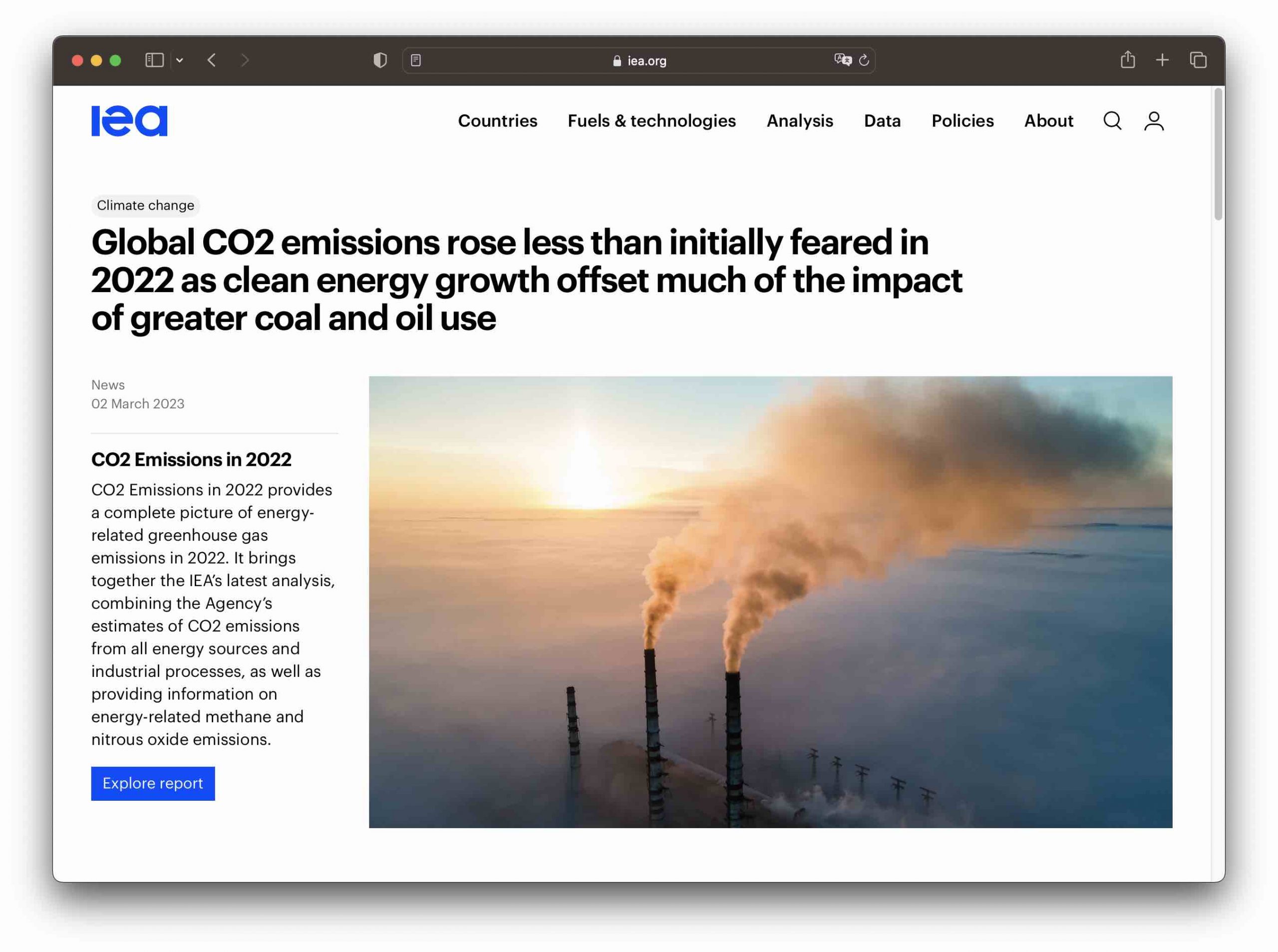Click the green full-screen window button
Screen dimensions: 1278x952
115,60
